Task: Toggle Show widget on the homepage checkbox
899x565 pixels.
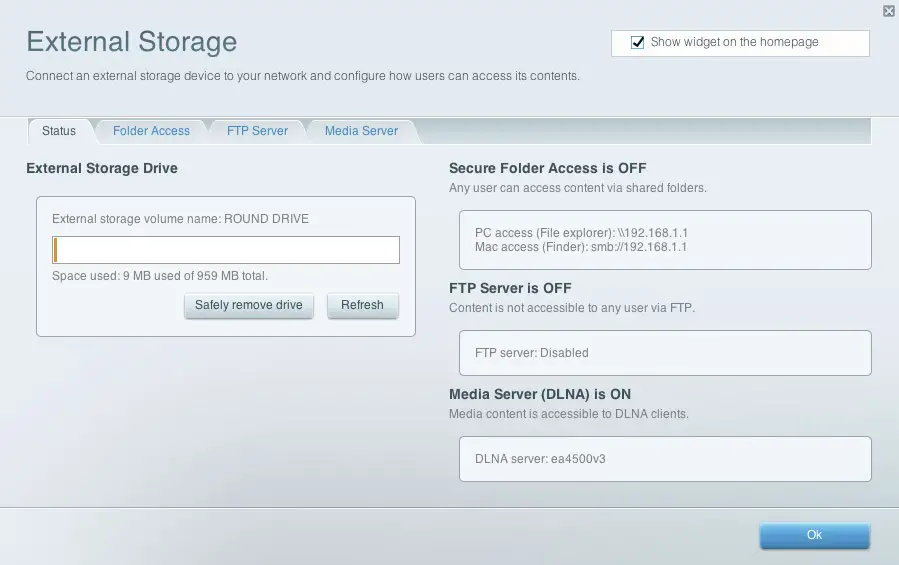Action: (637, 43)
